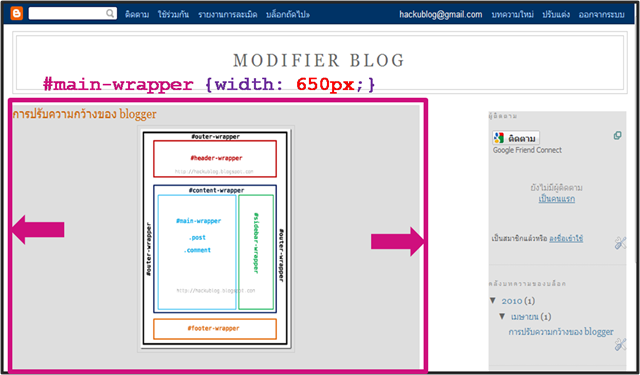The height and width of the screenshot is (375, 640).
Task: Collapse the เมษายน month triangle
Action: click(502, 316)
